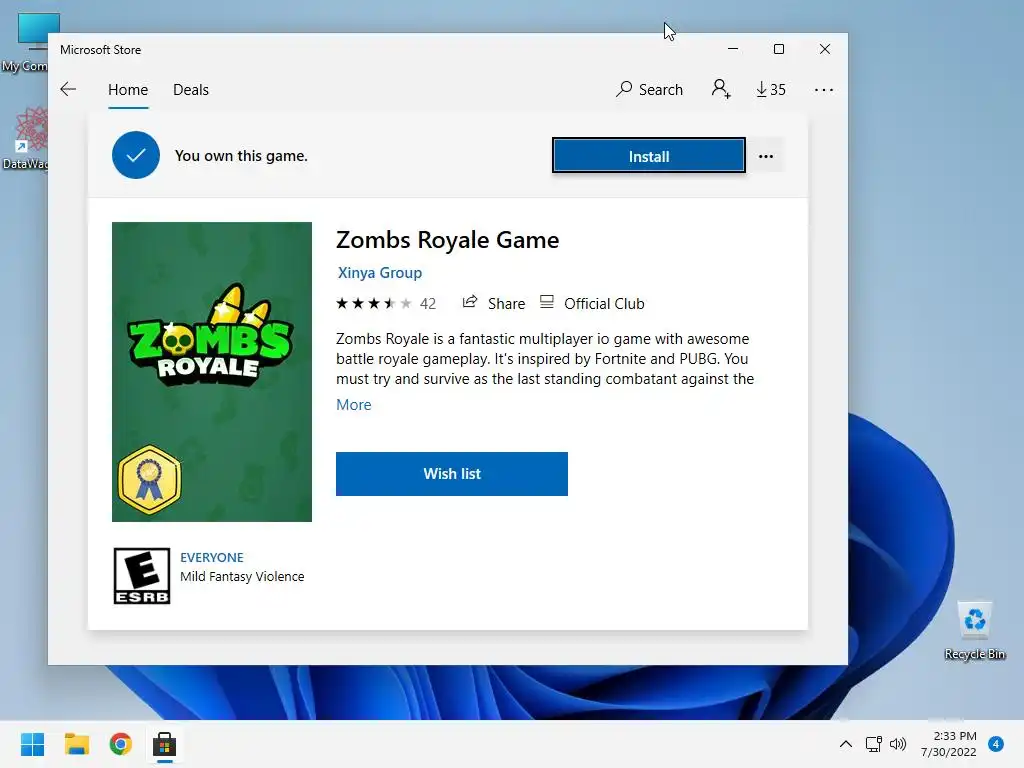Go back with the arrow icon
Screen dimensions: 1024x768
68,89
